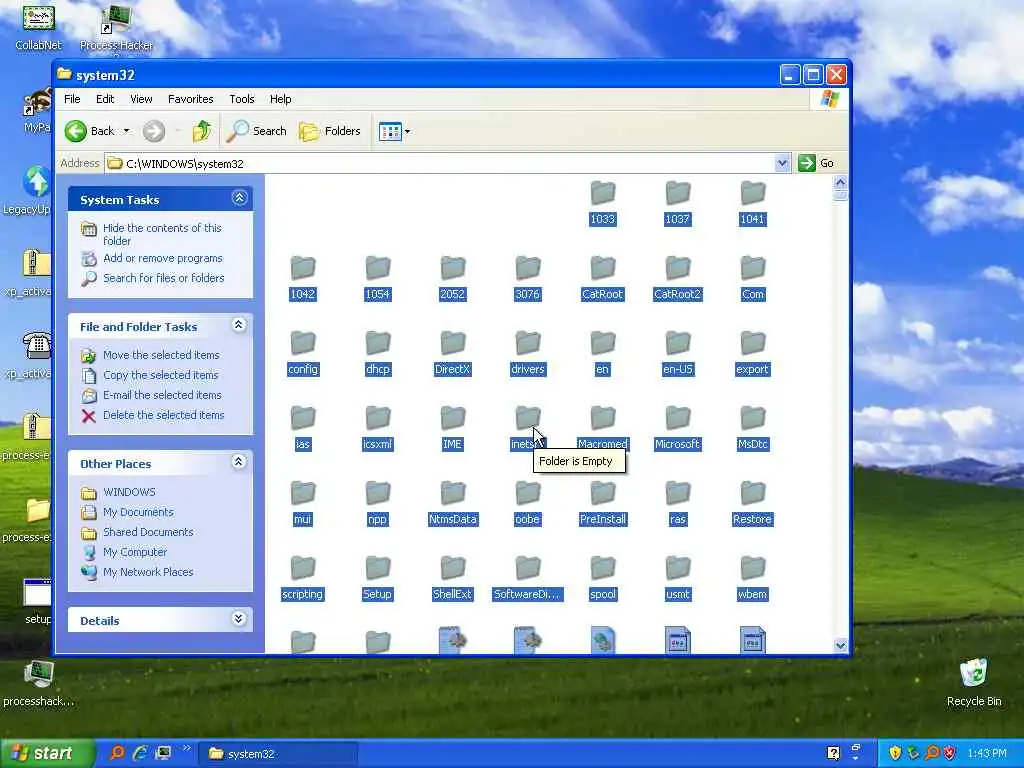Open the File menu
The height and width of the screenshot is (768, 1024).
click(x=72, y=99)
